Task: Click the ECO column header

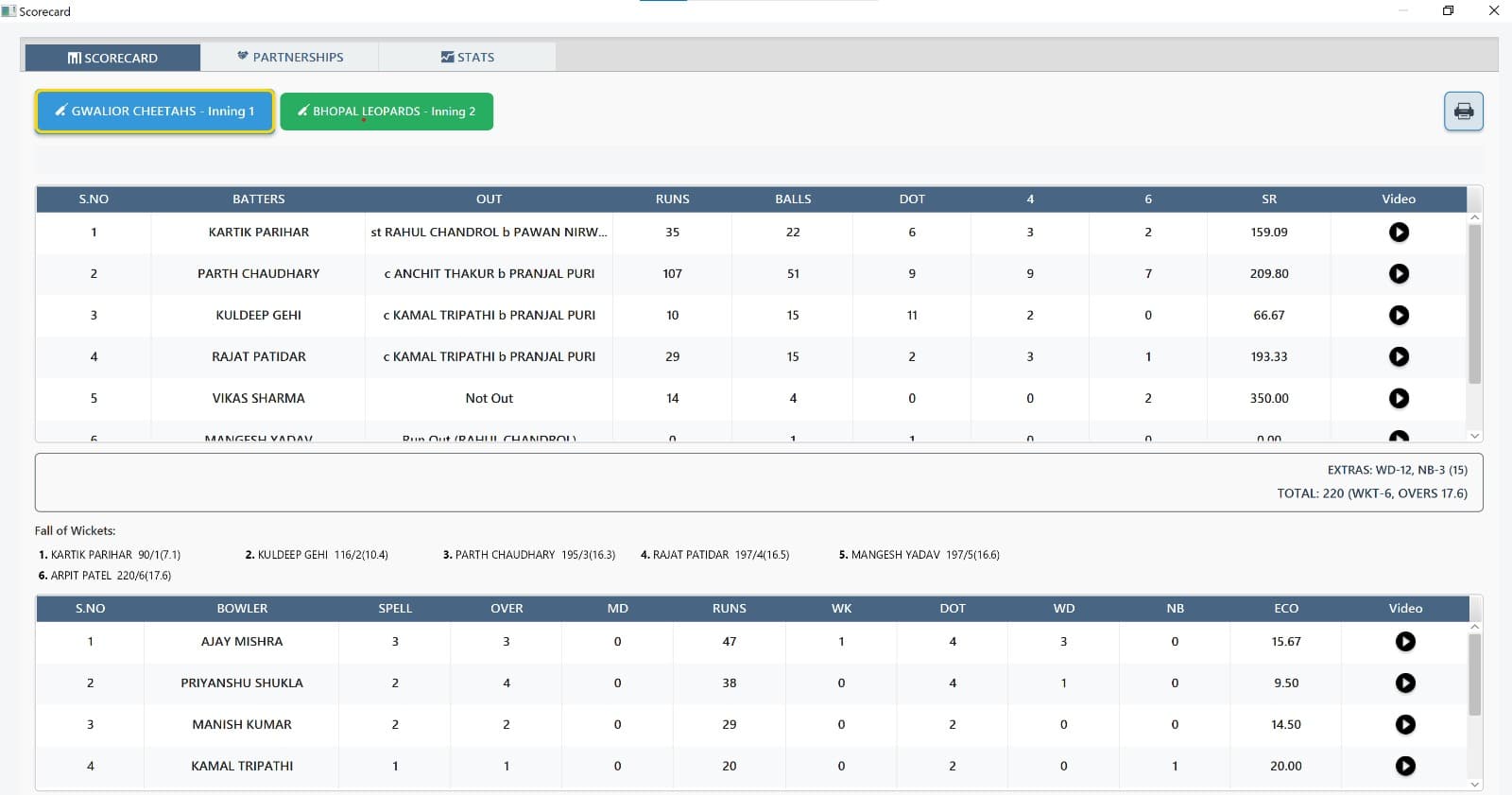Action: 1286,608
